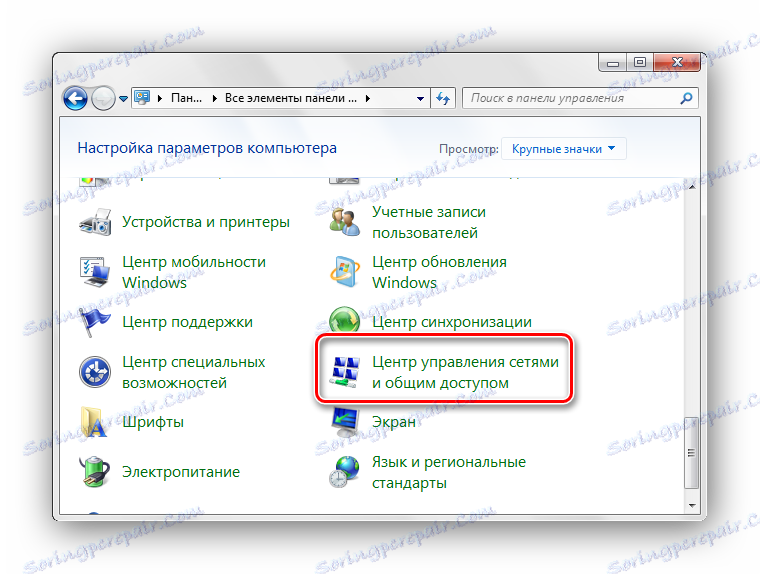Screen dimensions: 760x574
Task: Open Устройства и принтеры link
Action: tap(206, 222)
